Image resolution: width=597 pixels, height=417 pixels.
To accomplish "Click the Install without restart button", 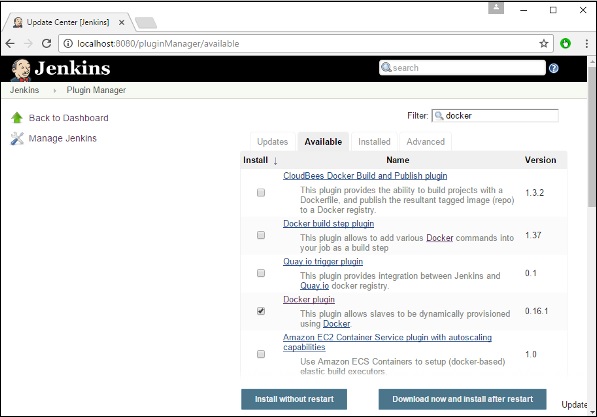I will 294,399.
